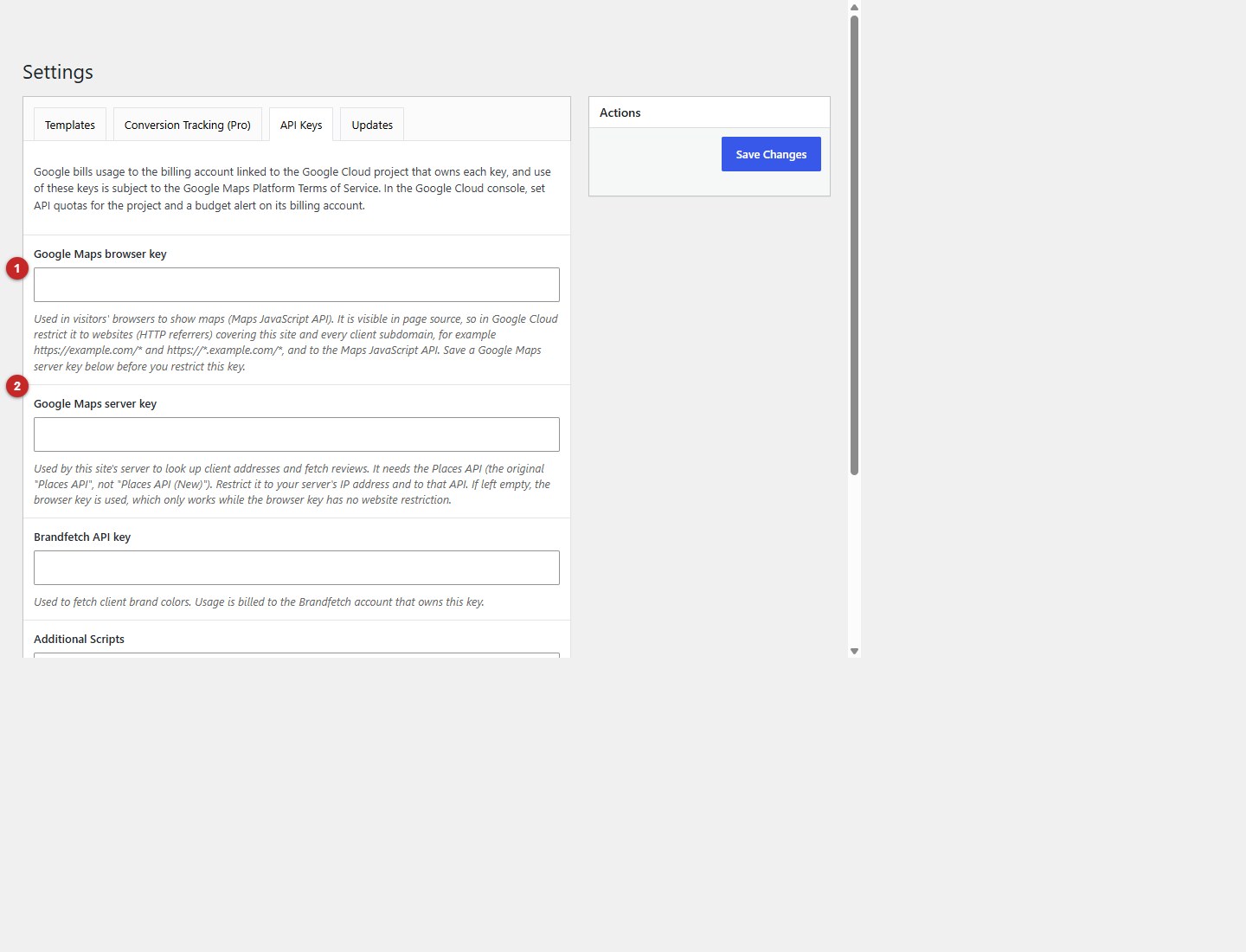Open the Templates tab

70,125
